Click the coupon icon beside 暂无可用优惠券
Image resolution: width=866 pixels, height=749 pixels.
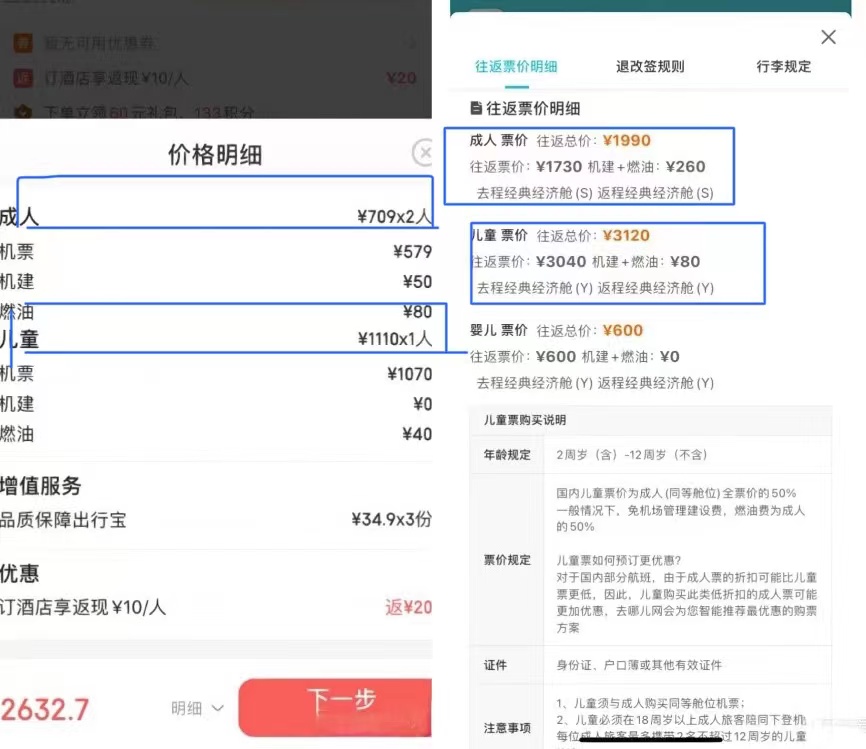23,44
